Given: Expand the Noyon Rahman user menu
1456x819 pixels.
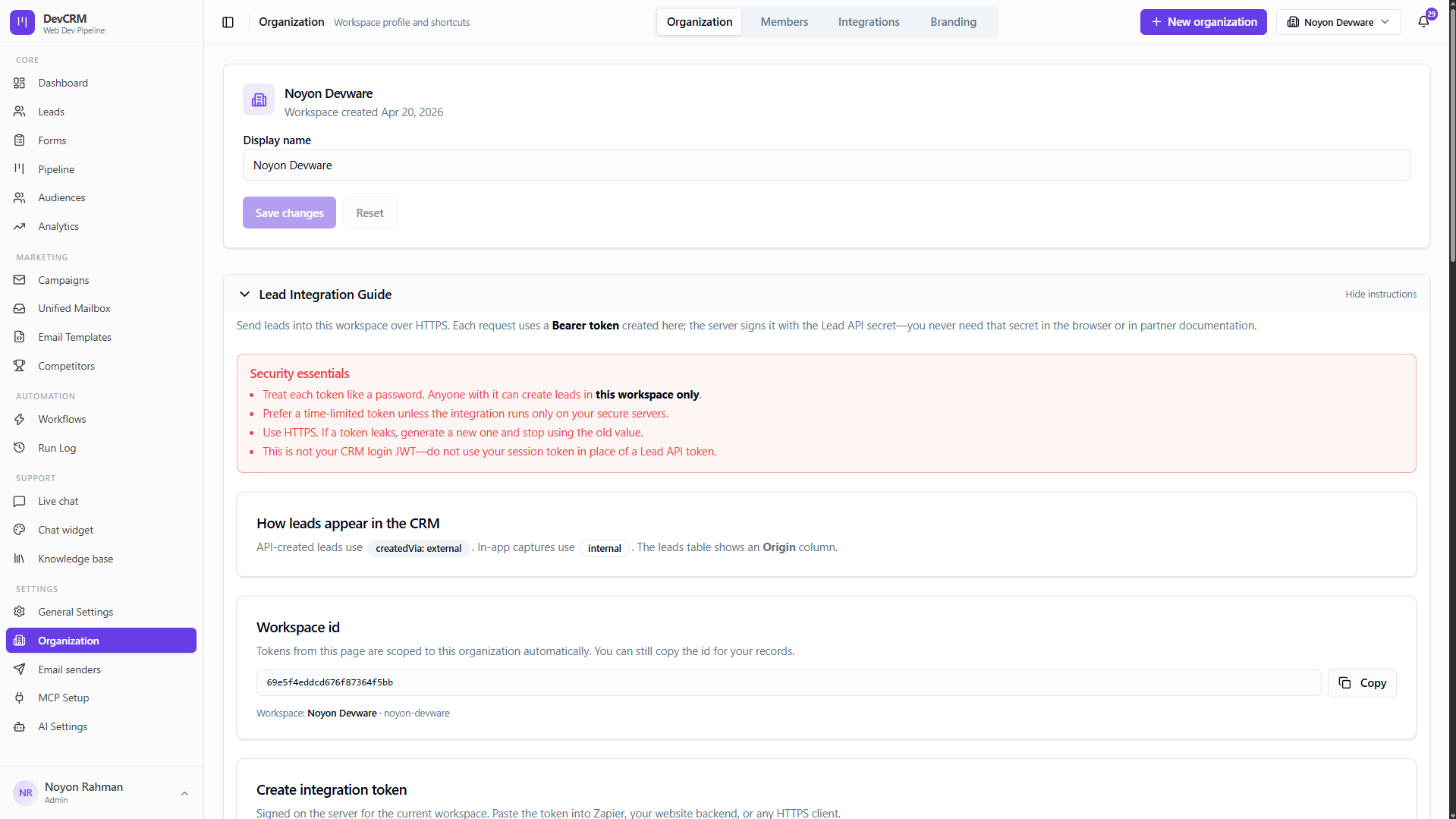Looking at the screenshot, I should [x=101, y=792].
